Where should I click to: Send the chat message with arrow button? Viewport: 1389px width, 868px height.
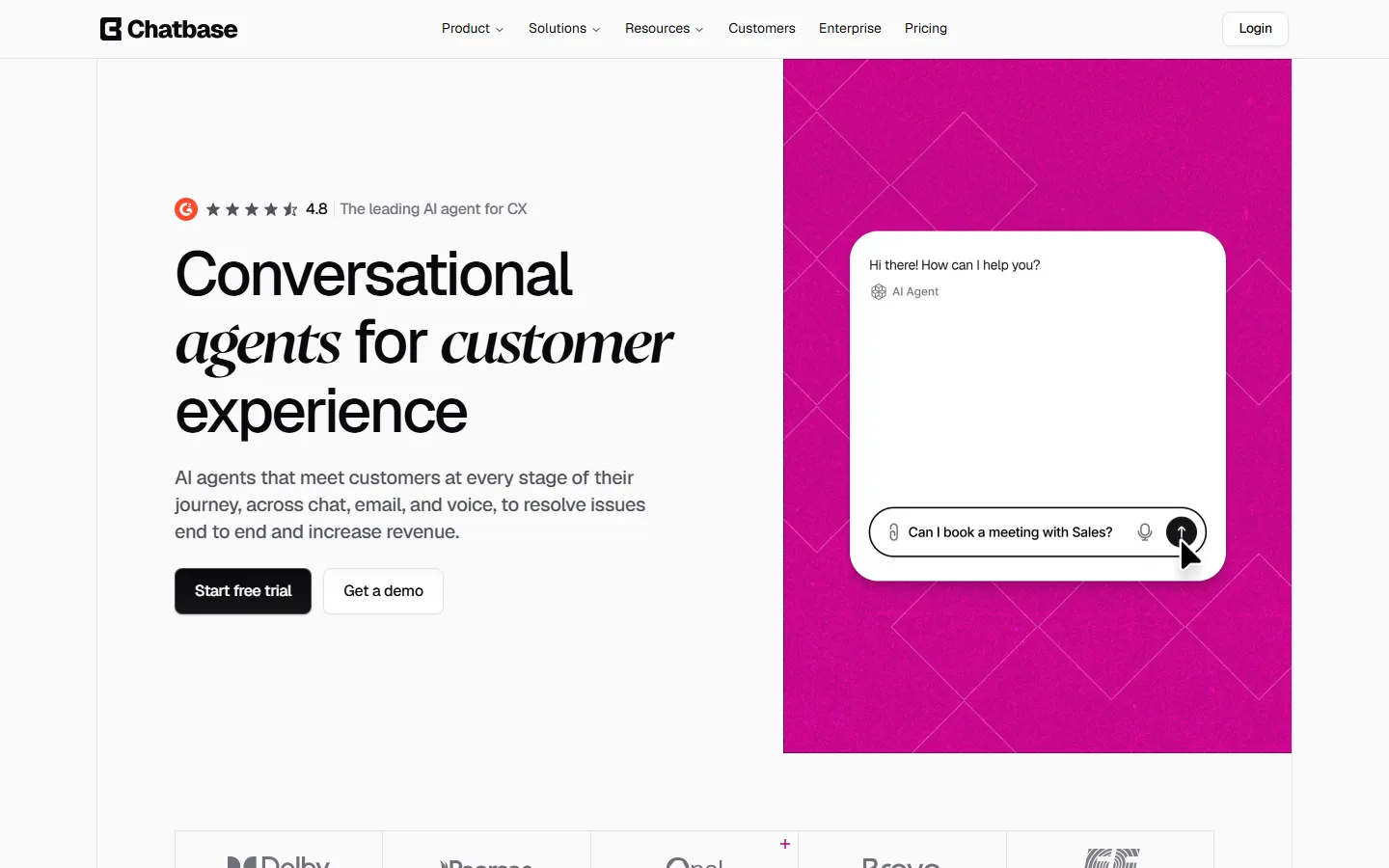tap(1182, 532)
